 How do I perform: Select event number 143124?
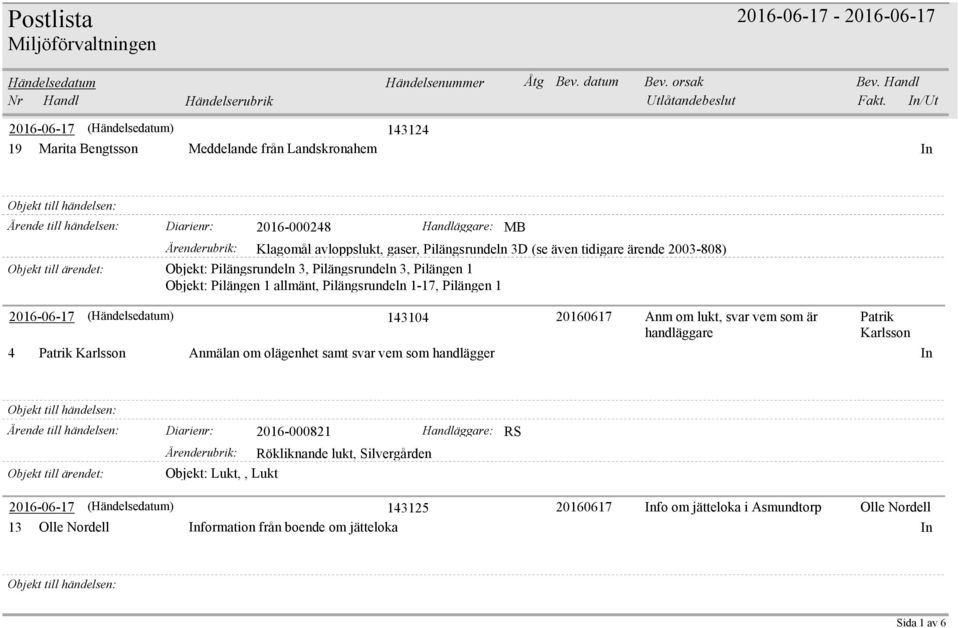(408, 130)
